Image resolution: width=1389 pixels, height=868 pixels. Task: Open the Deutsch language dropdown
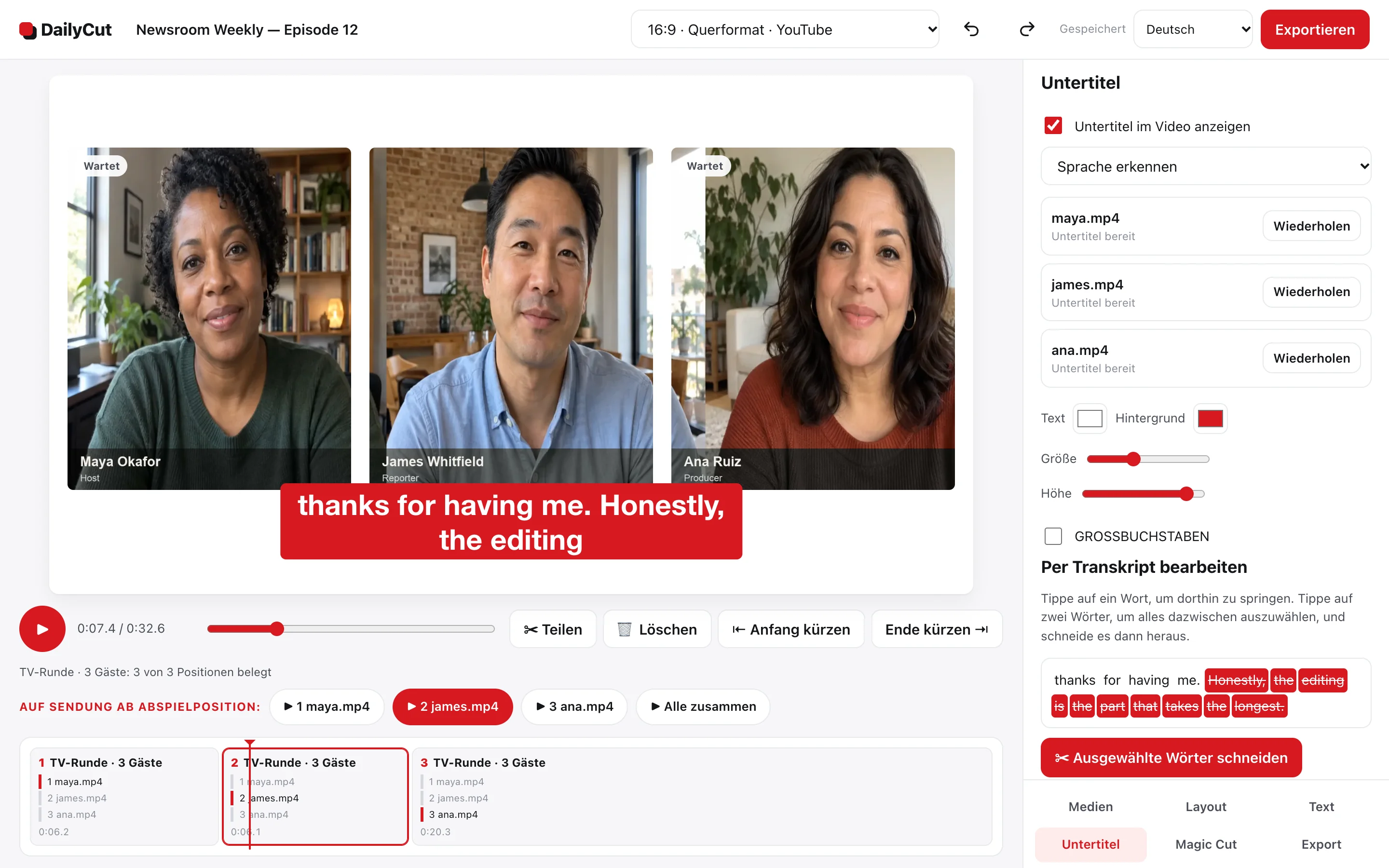(x=1193, y=29)
